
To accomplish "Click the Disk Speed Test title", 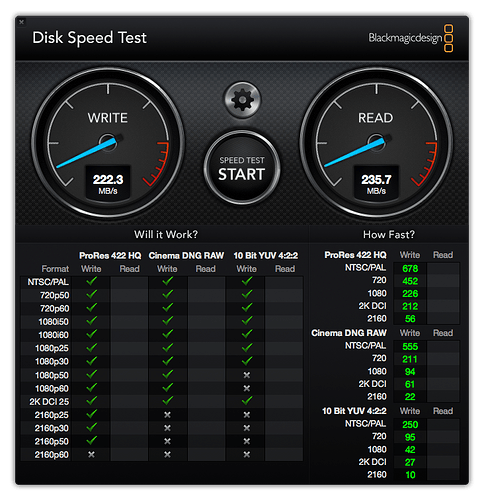I will point(89,38).
